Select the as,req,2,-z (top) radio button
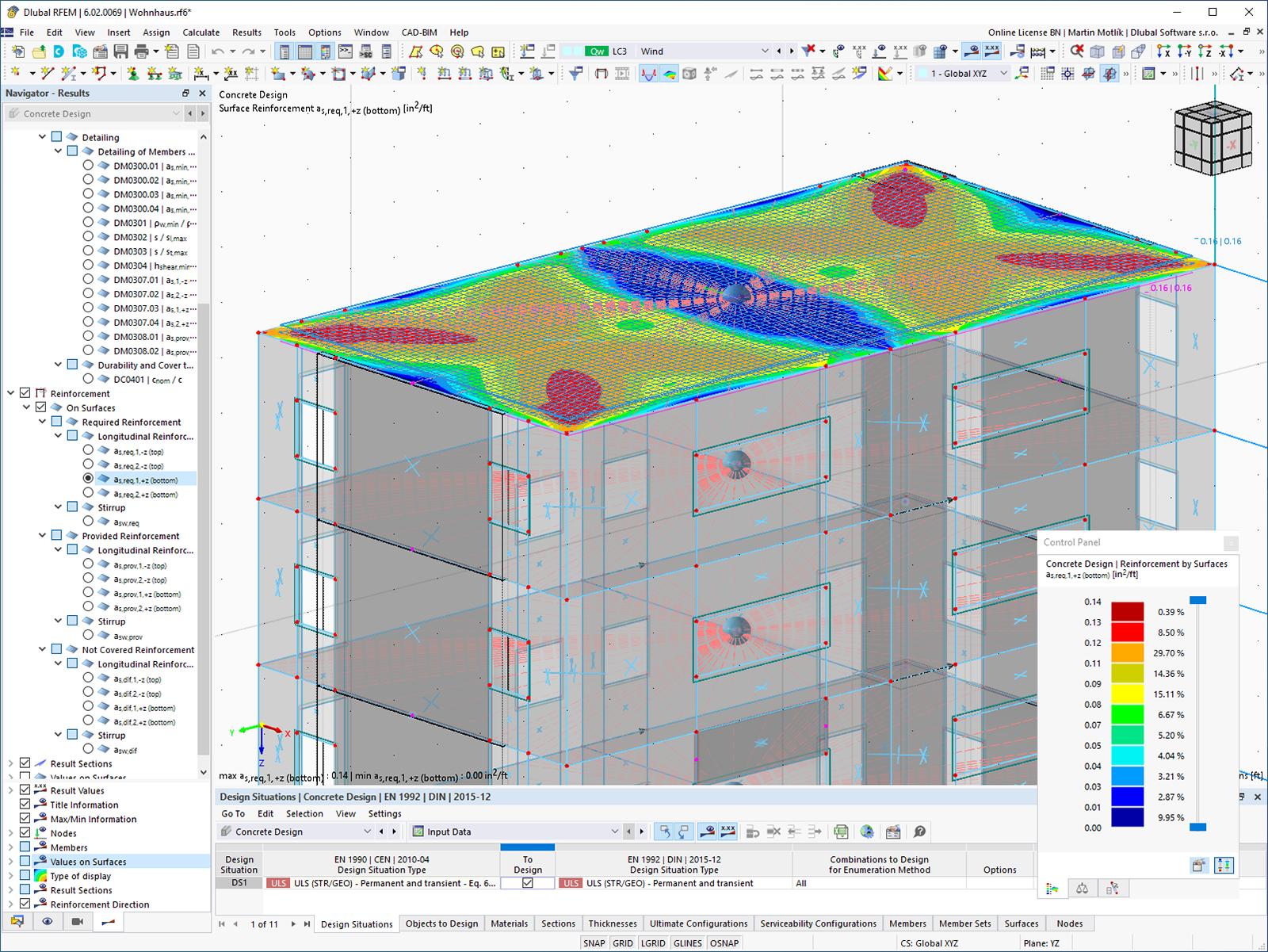The height and width of the screenshot is (952, 1268). [87, 465]
